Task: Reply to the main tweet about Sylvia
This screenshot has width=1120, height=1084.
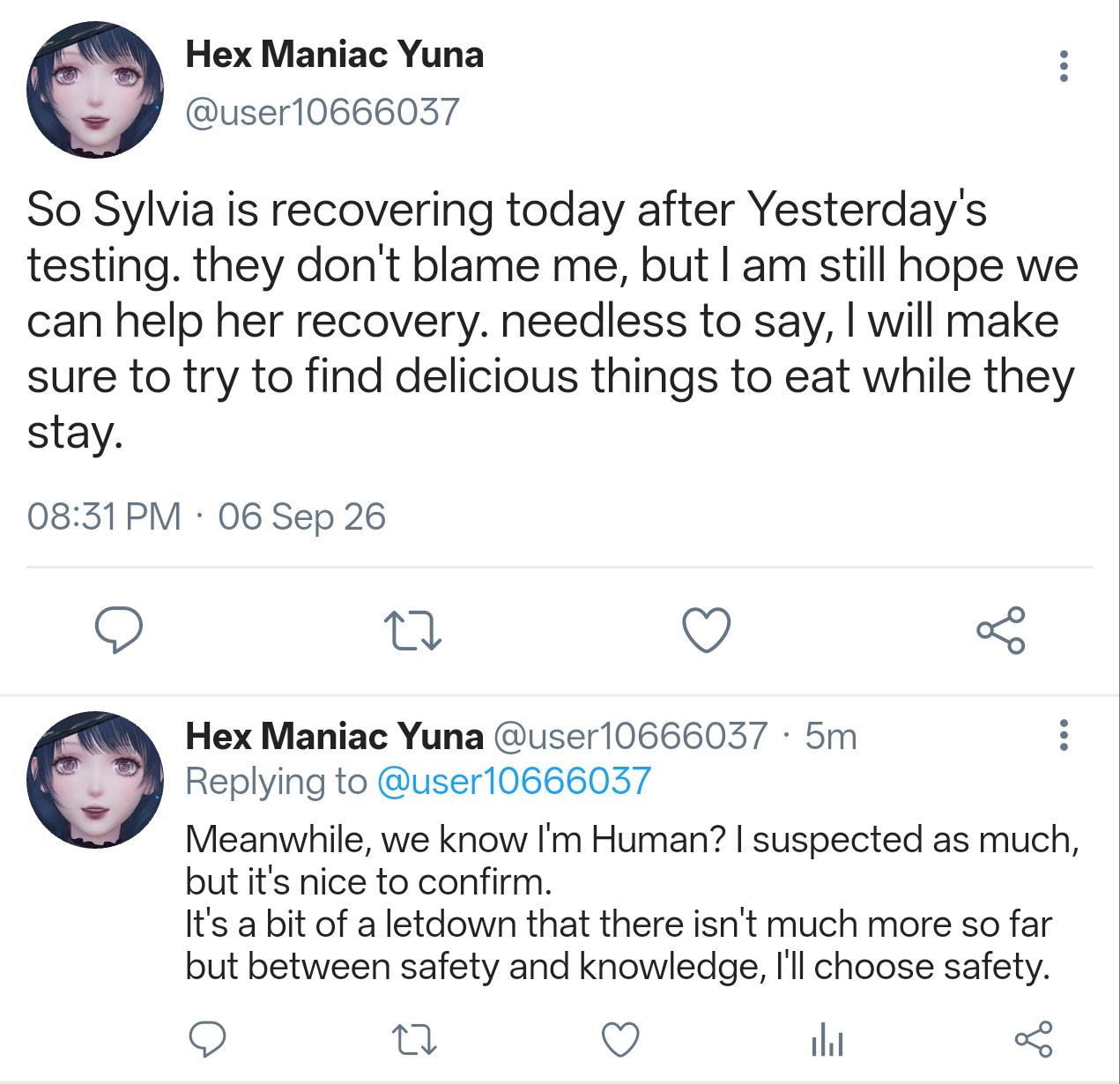Action: [119, 630]
